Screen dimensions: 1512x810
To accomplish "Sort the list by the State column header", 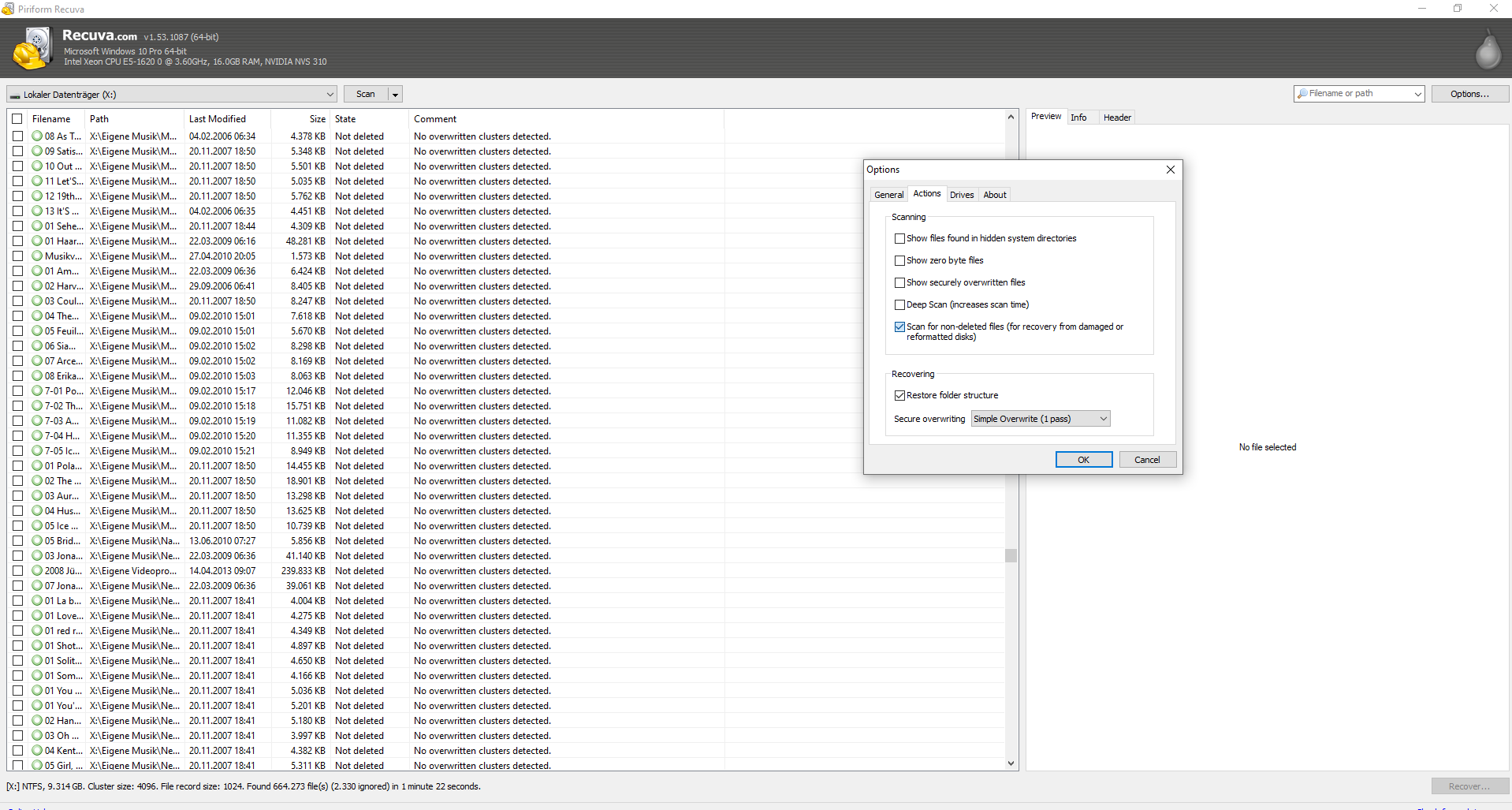I will 370,119.
